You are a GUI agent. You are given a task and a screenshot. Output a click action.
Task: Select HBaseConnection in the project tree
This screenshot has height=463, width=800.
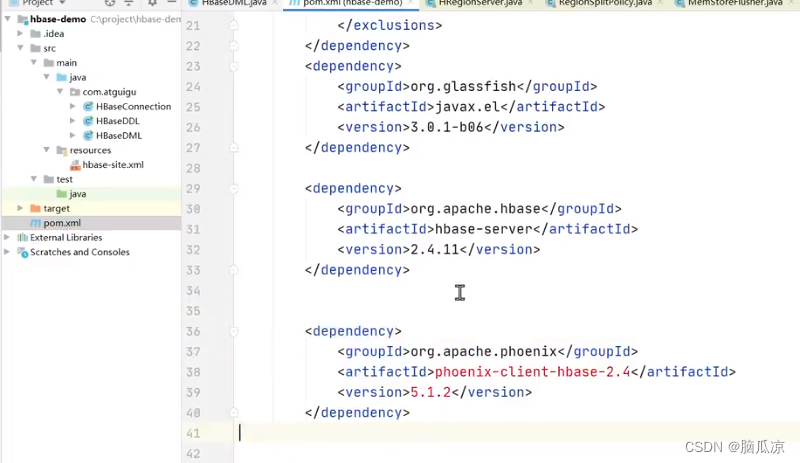coord(134,106)
